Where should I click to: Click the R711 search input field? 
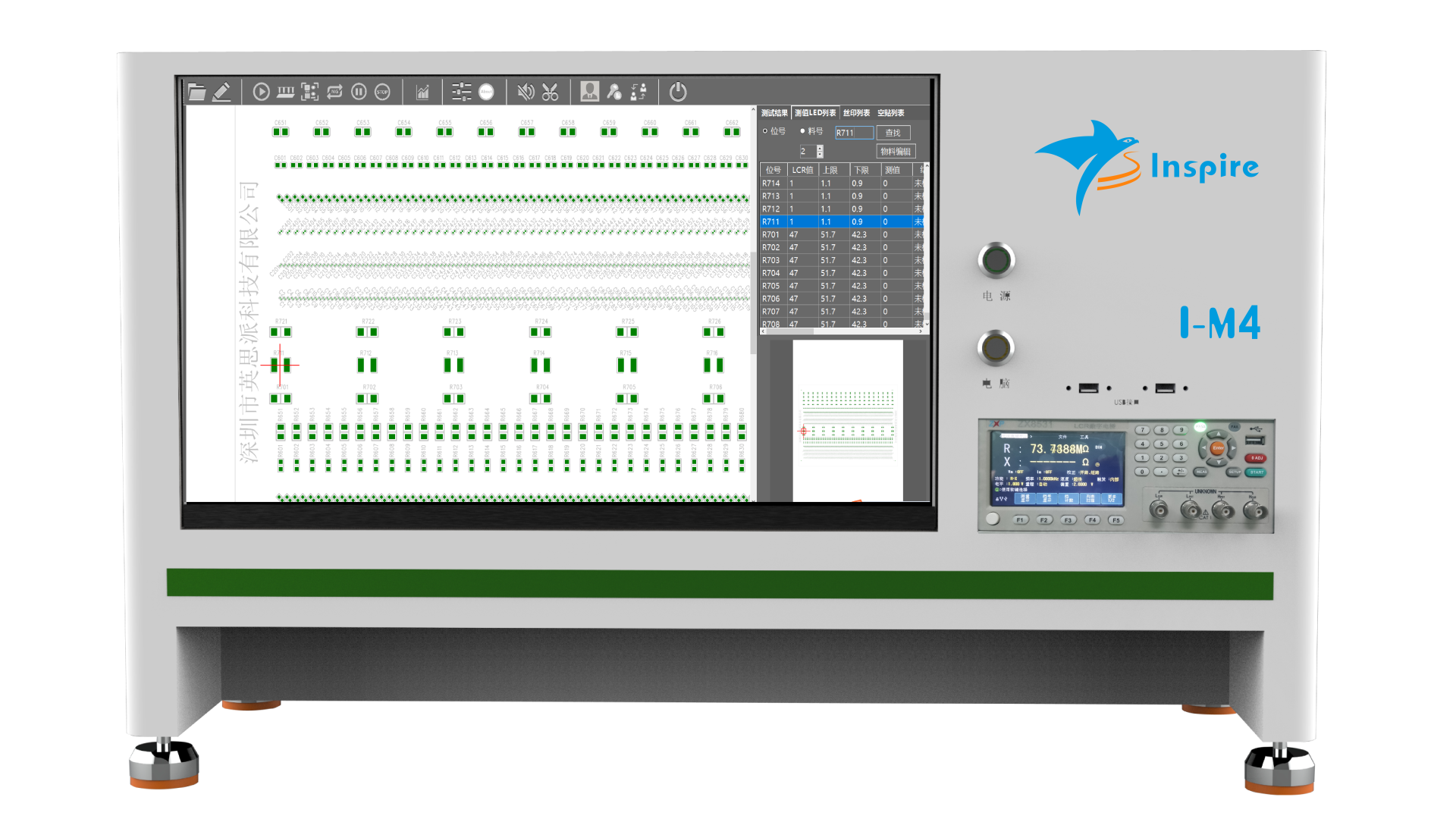(853, 133)
